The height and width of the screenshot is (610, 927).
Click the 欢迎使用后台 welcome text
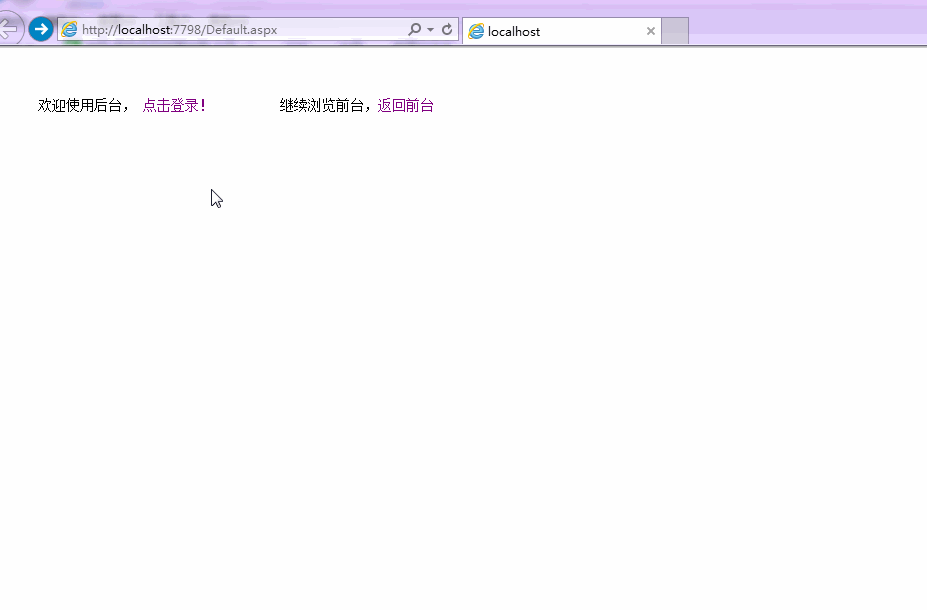[80, 105]
